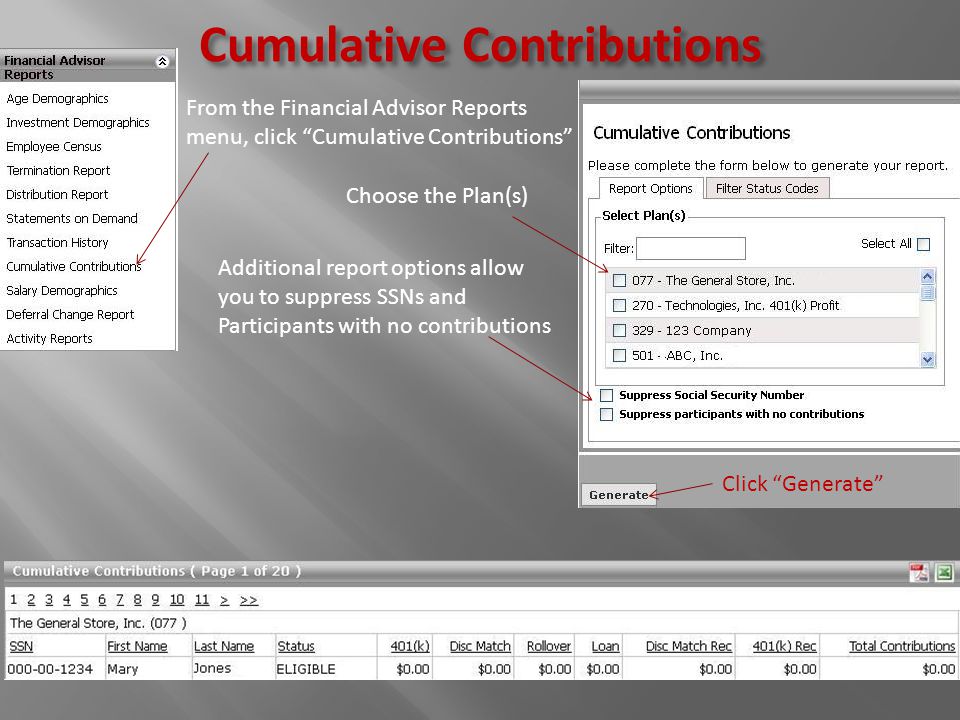Check the Select All checkbox
The image size is (960, 720).
click(923, 244)
